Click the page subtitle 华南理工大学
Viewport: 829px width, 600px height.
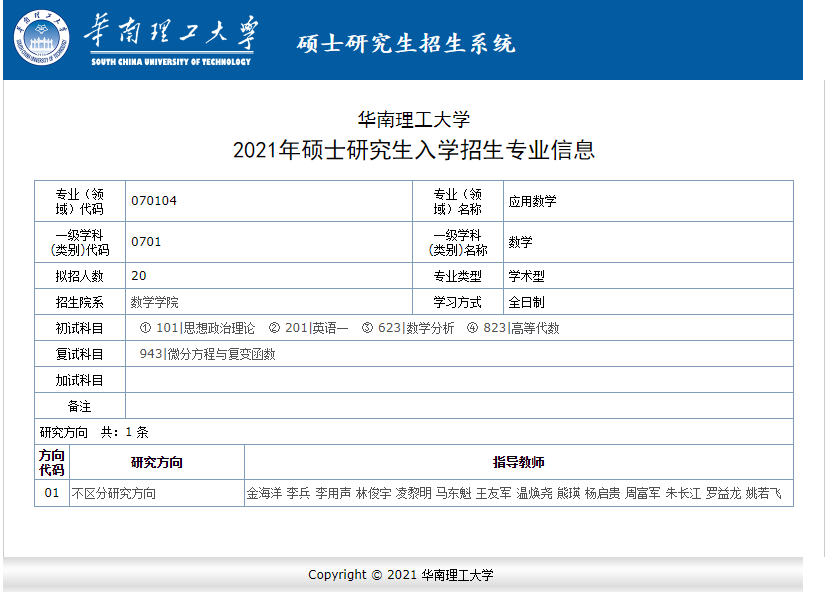tap(413, 119)
